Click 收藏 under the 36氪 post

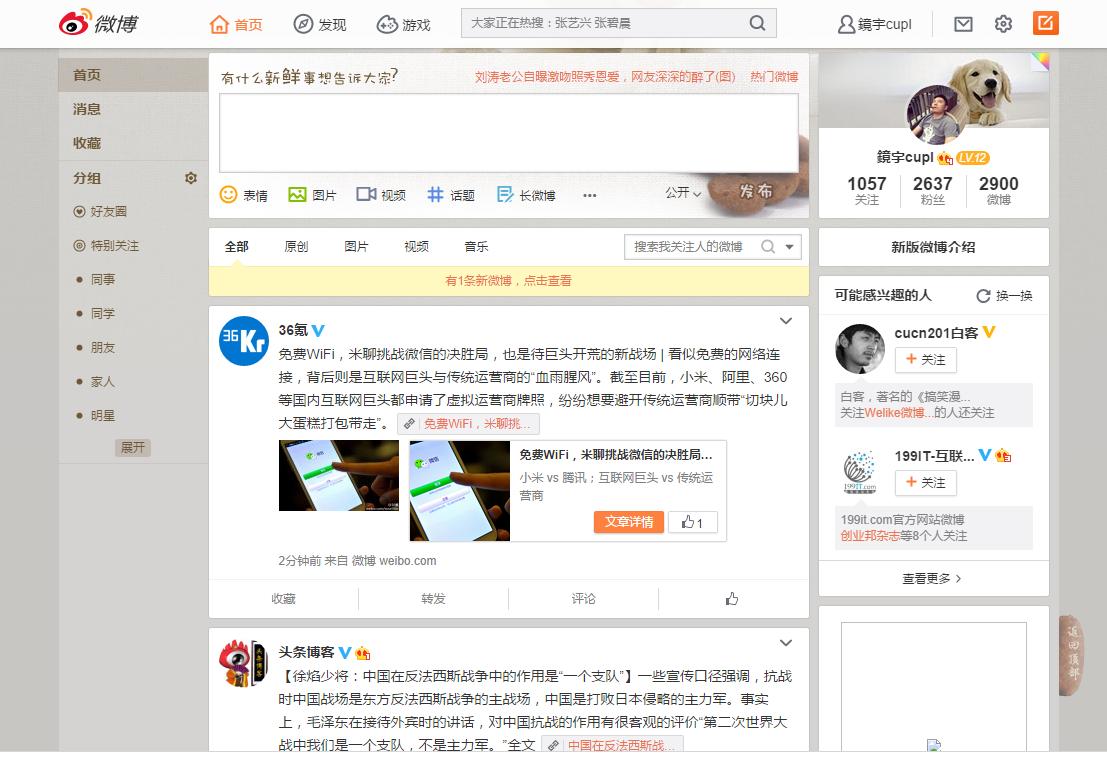[x=284, y=599]
